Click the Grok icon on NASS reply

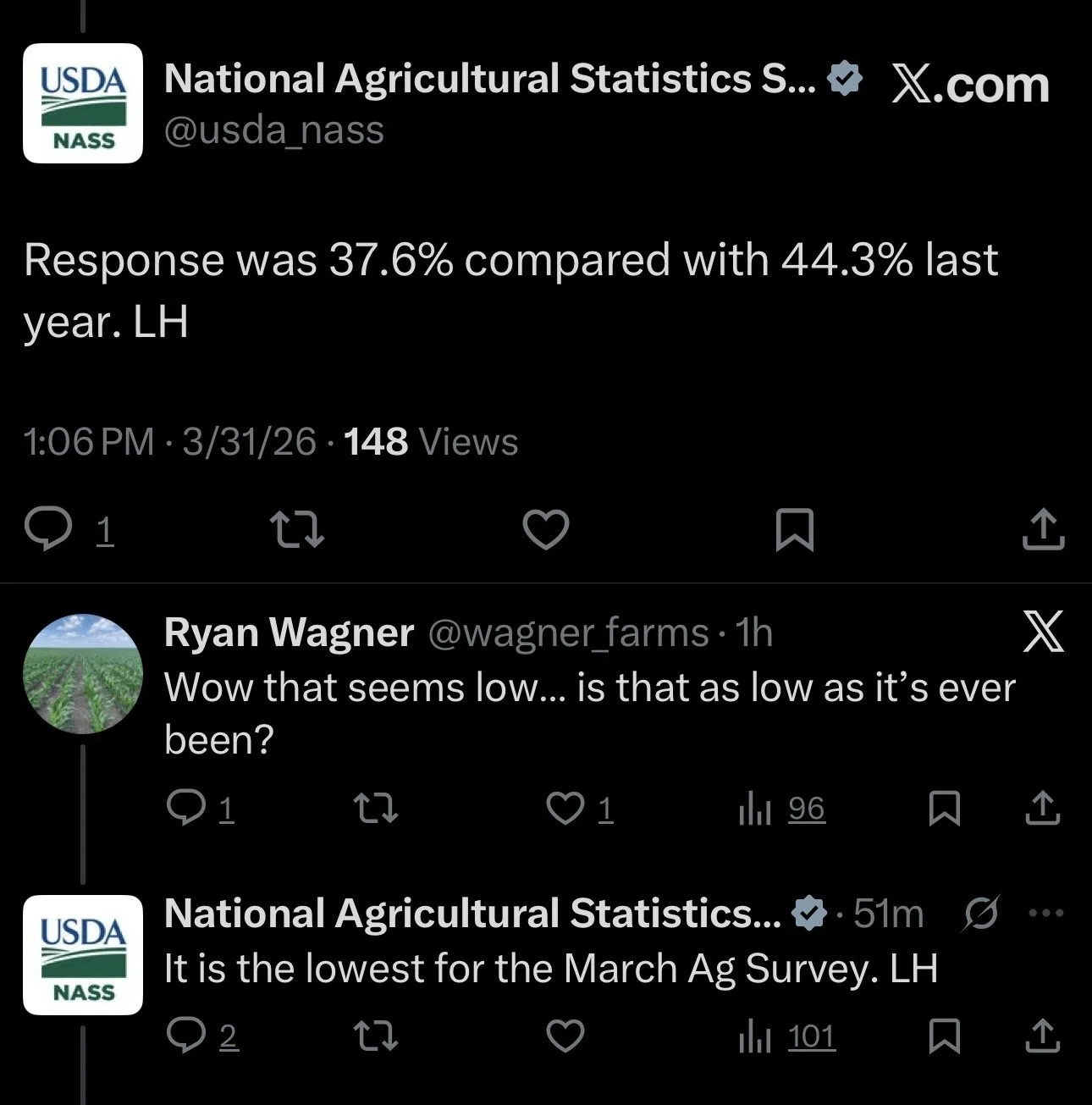pos(982,913)
